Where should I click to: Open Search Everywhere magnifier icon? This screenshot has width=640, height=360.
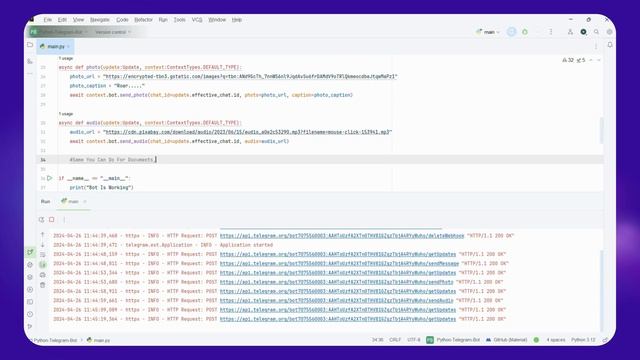(597, 32)
